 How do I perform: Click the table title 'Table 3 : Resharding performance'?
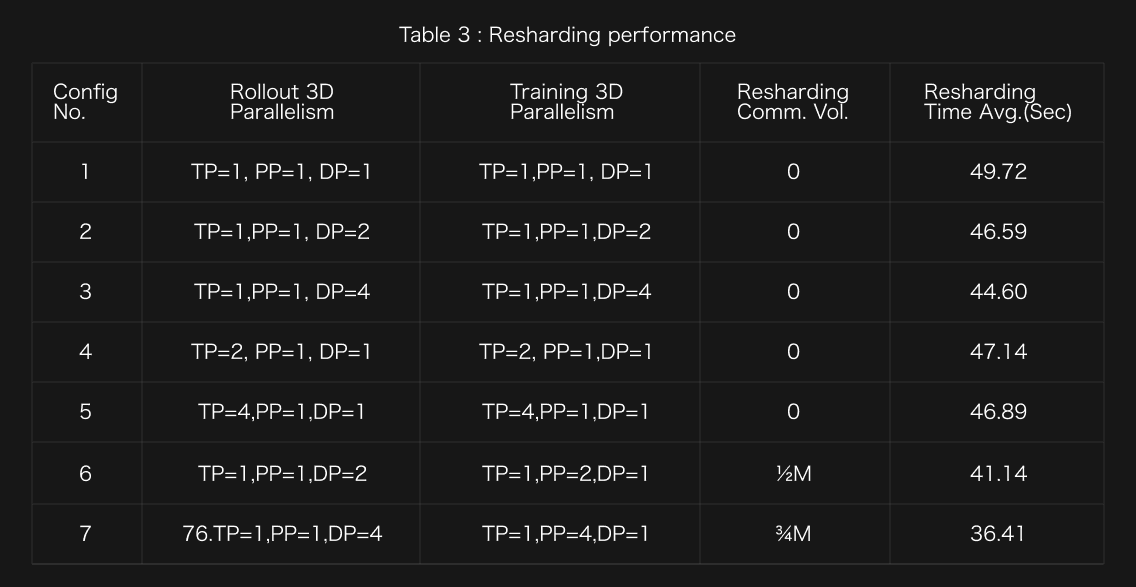point(567,35)
